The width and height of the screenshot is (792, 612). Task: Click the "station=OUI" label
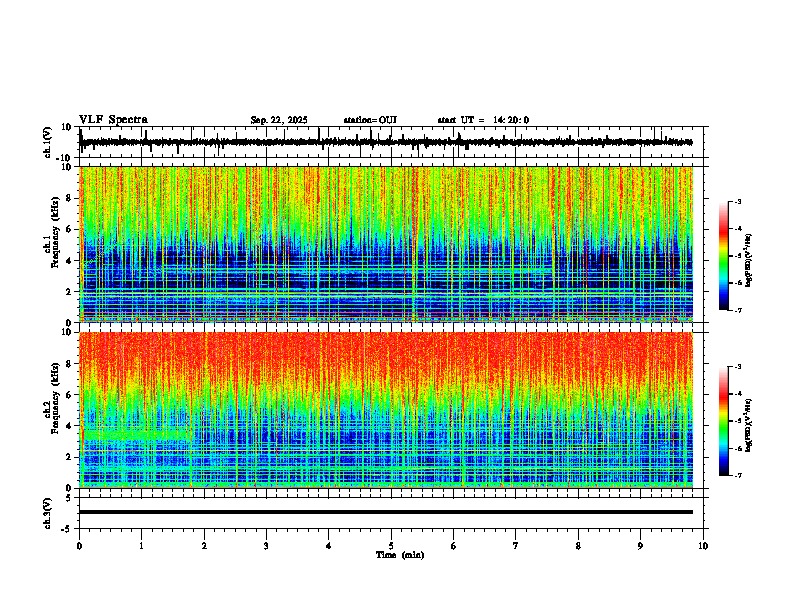click(370, 120)
